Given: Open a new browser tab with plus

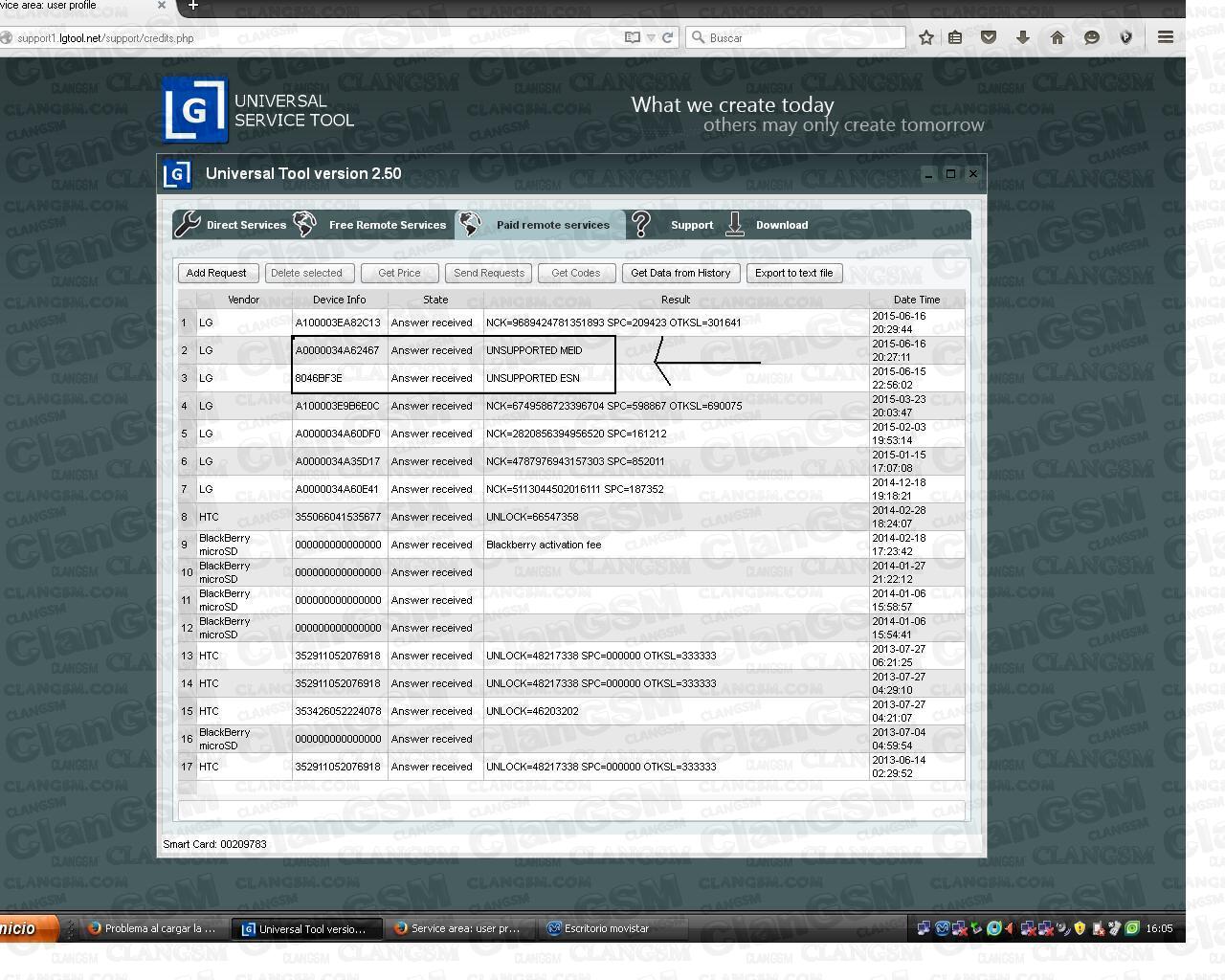Looking at the screenshot, I should (192, 5).
